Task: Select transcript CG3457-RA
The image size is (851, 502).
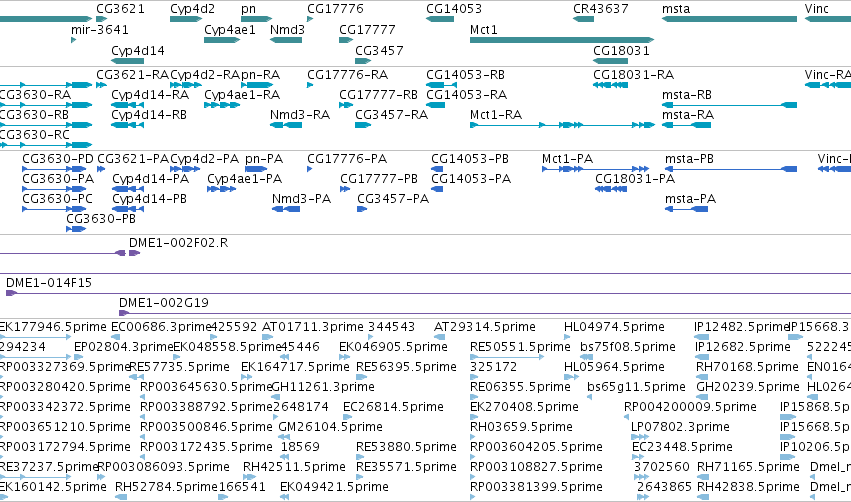Action: point(391,115)
